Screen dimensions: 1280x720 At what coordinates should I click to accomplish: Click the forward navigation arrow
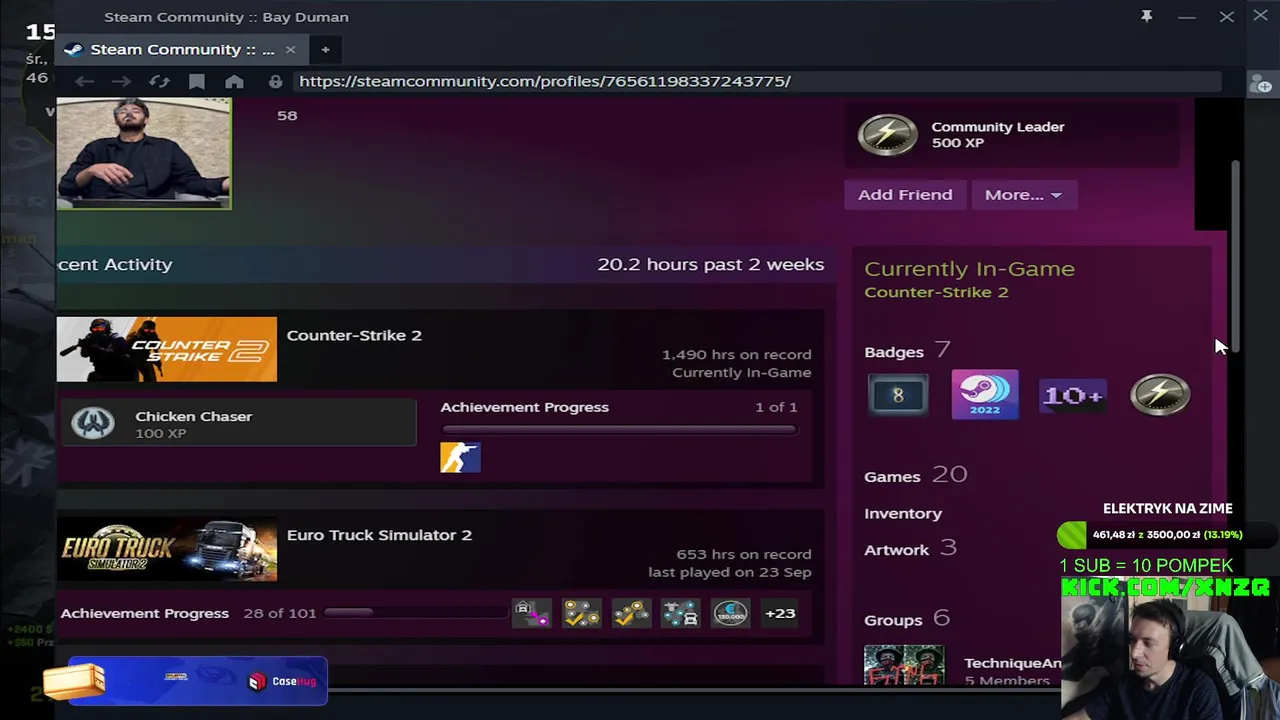[121, 81]
